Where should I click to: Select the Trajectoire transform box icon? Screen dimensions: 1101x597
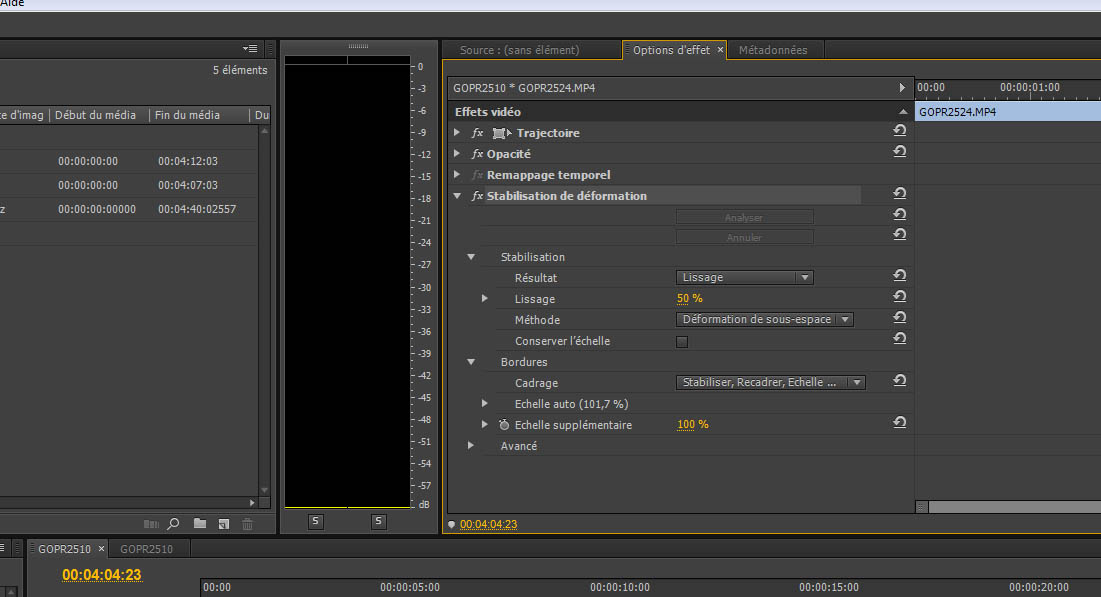click(501, 133)
